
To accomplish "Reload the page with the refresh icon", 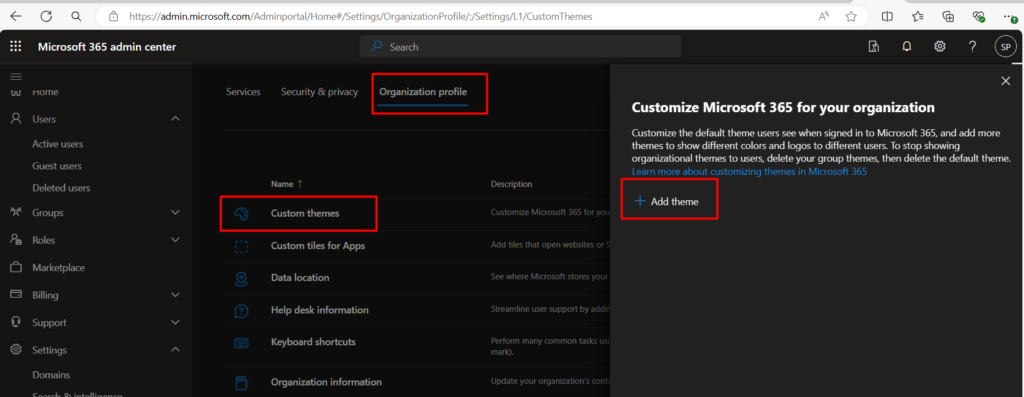I will pyautogui.click(x=46, y=16).
